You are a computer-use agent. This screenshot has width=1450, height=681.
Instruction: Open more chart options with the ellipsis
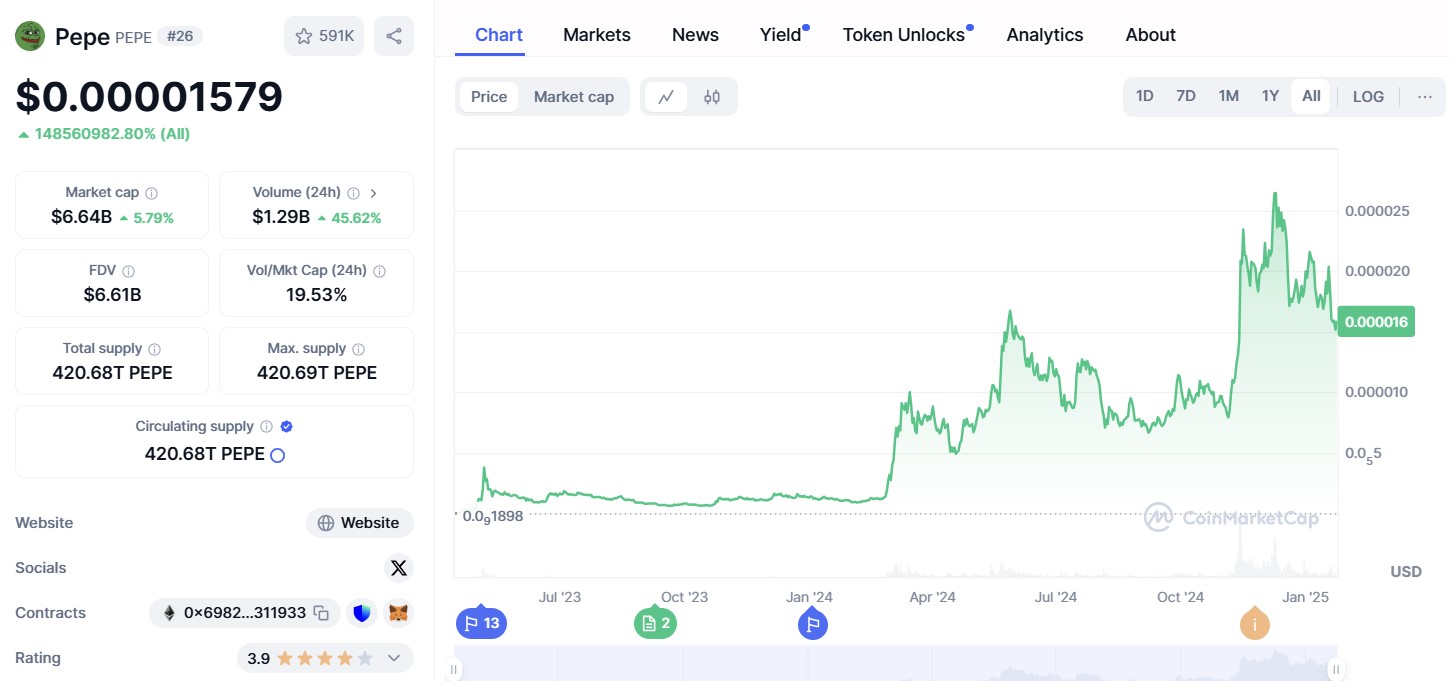click(1425, 96)
